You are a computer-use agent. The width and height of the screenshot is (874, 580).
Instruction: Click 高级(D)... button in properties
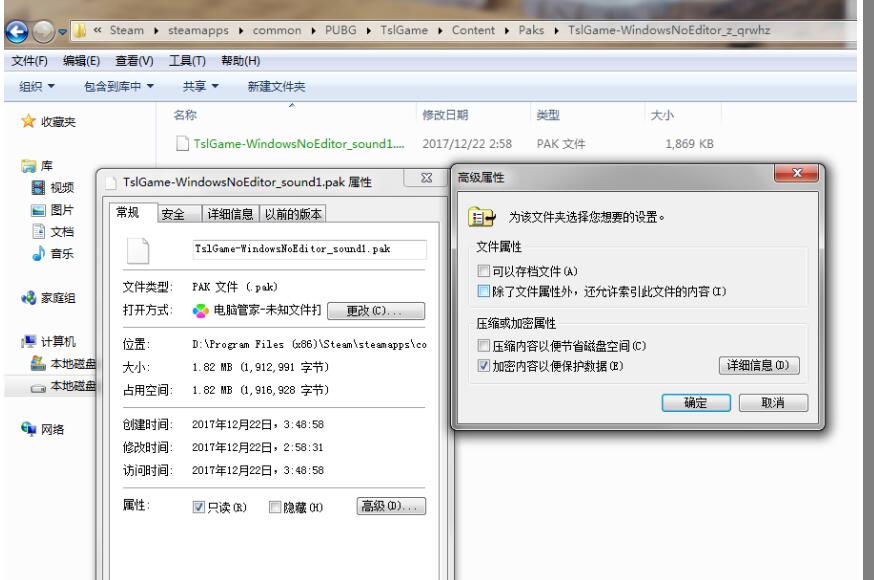coord(391,506)
